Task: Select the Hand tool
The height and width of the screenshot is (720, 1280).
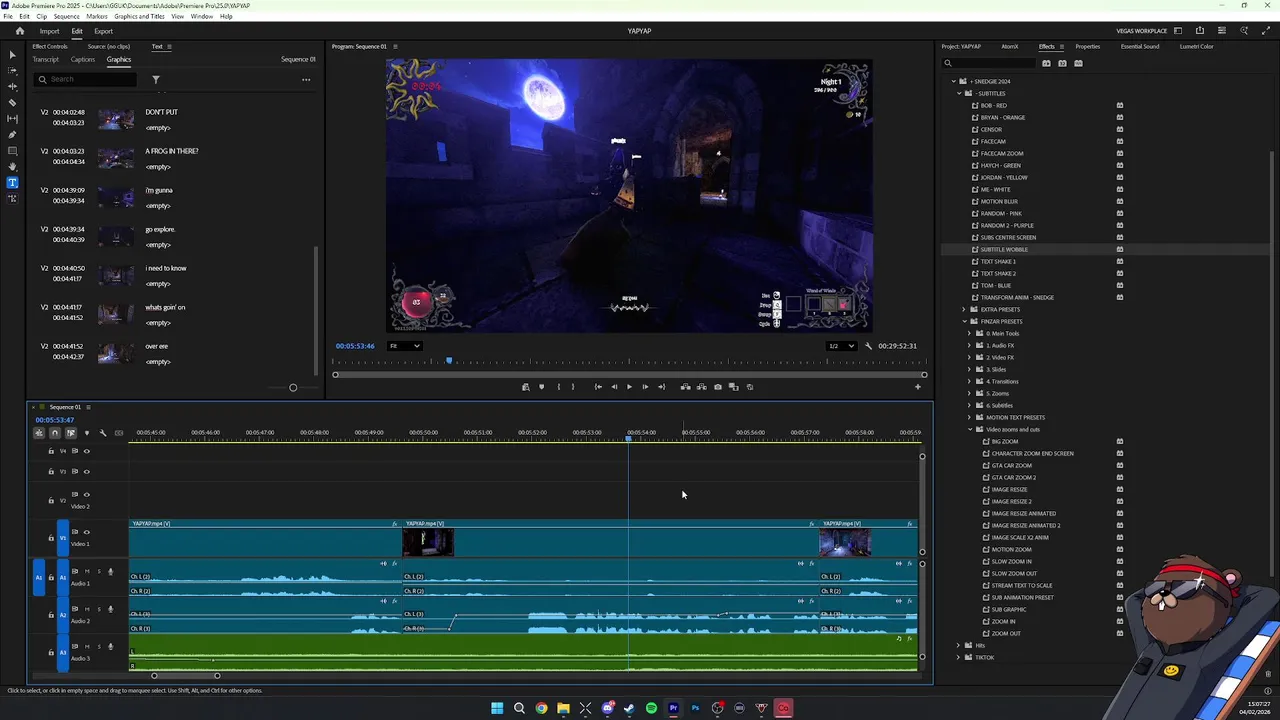Action: pyautogui.click(x=12, y=166)
